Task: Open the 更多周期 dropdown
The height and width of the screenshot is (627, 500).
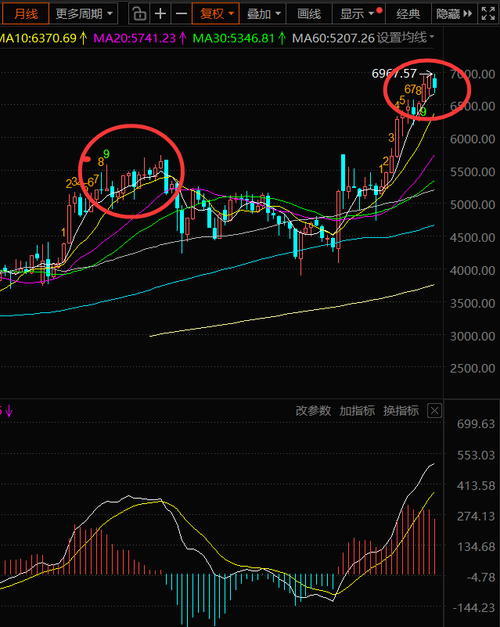Action: pyautogui.click(x=84, y=14)
